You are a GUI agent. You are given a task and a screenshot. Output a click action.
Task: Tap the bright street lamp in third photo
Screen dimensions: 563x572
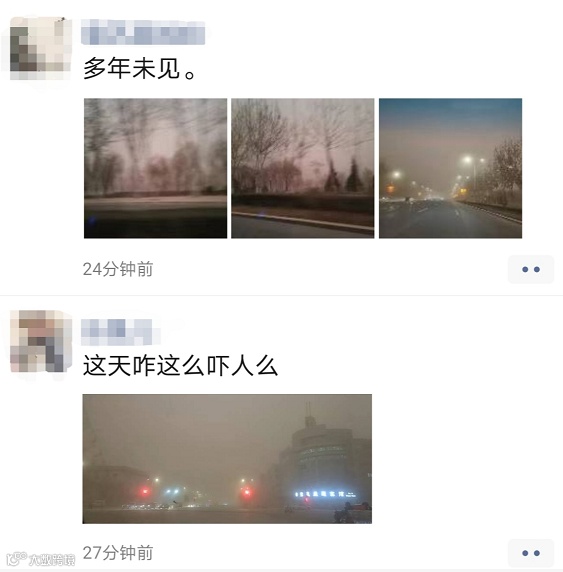click(467, 159)
